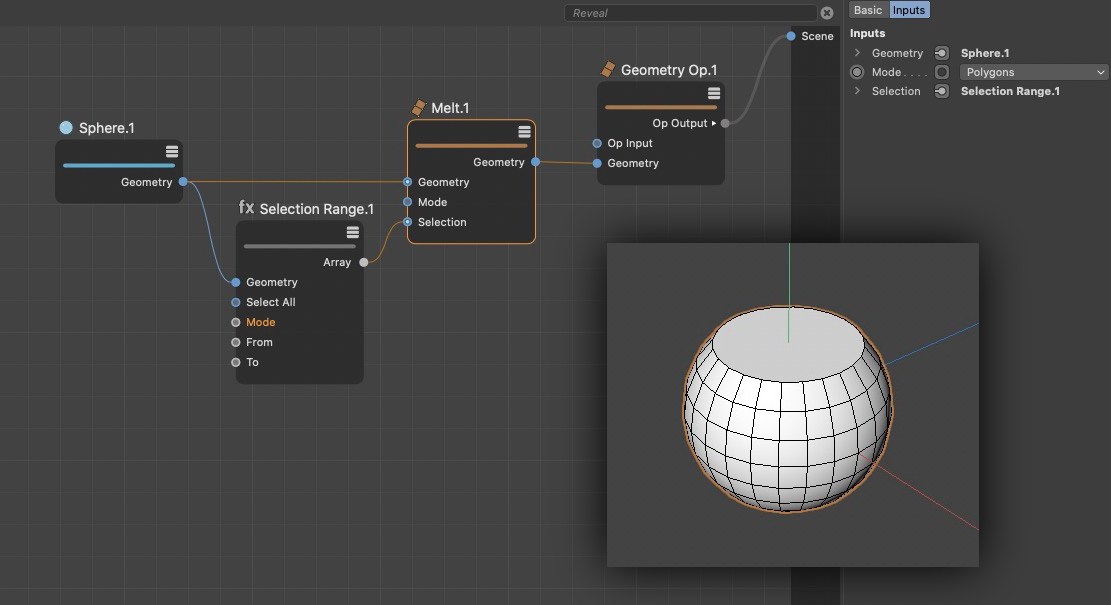This screenshot has width=1111, height=605.
Task: Click the Mode port connection icon in Inputs
Action: pos(942,72)
